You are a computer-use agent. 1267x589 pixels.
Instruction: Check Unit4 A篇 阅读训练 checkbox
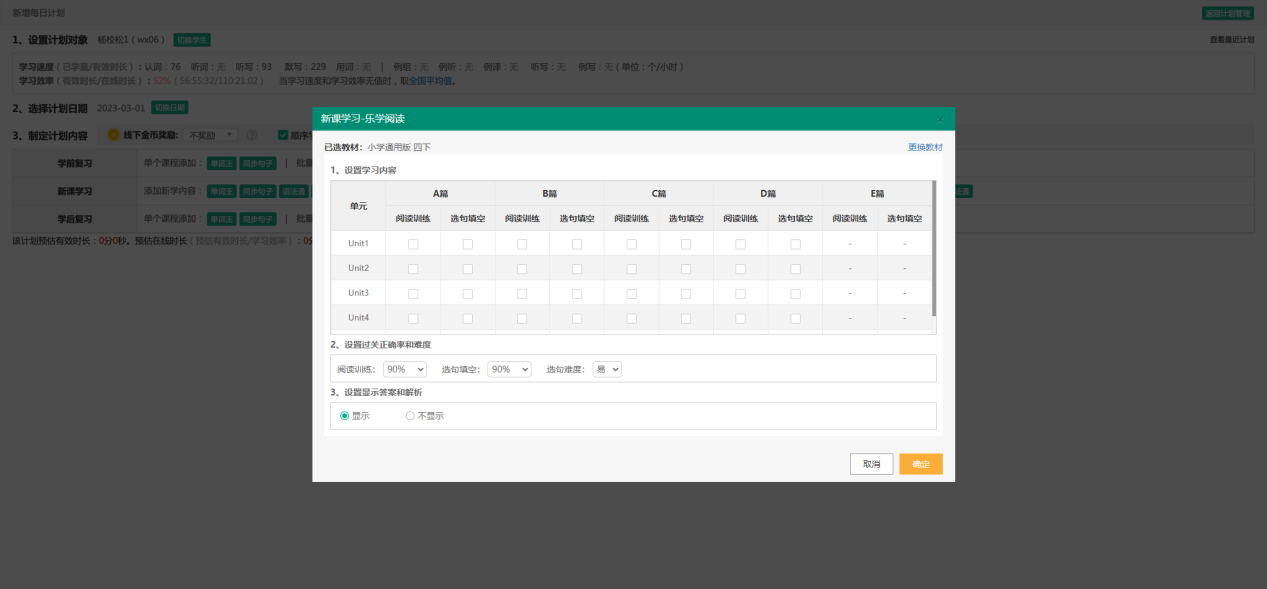click(x=413, y=318)
